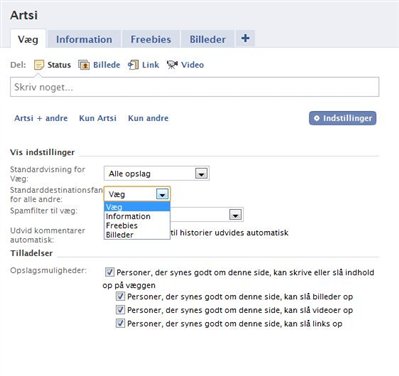Image resolution: width=399 pixels, height=376 pixels.
Task: Open the Spamfilter til væg dropdown
Action: click(235, 215)
